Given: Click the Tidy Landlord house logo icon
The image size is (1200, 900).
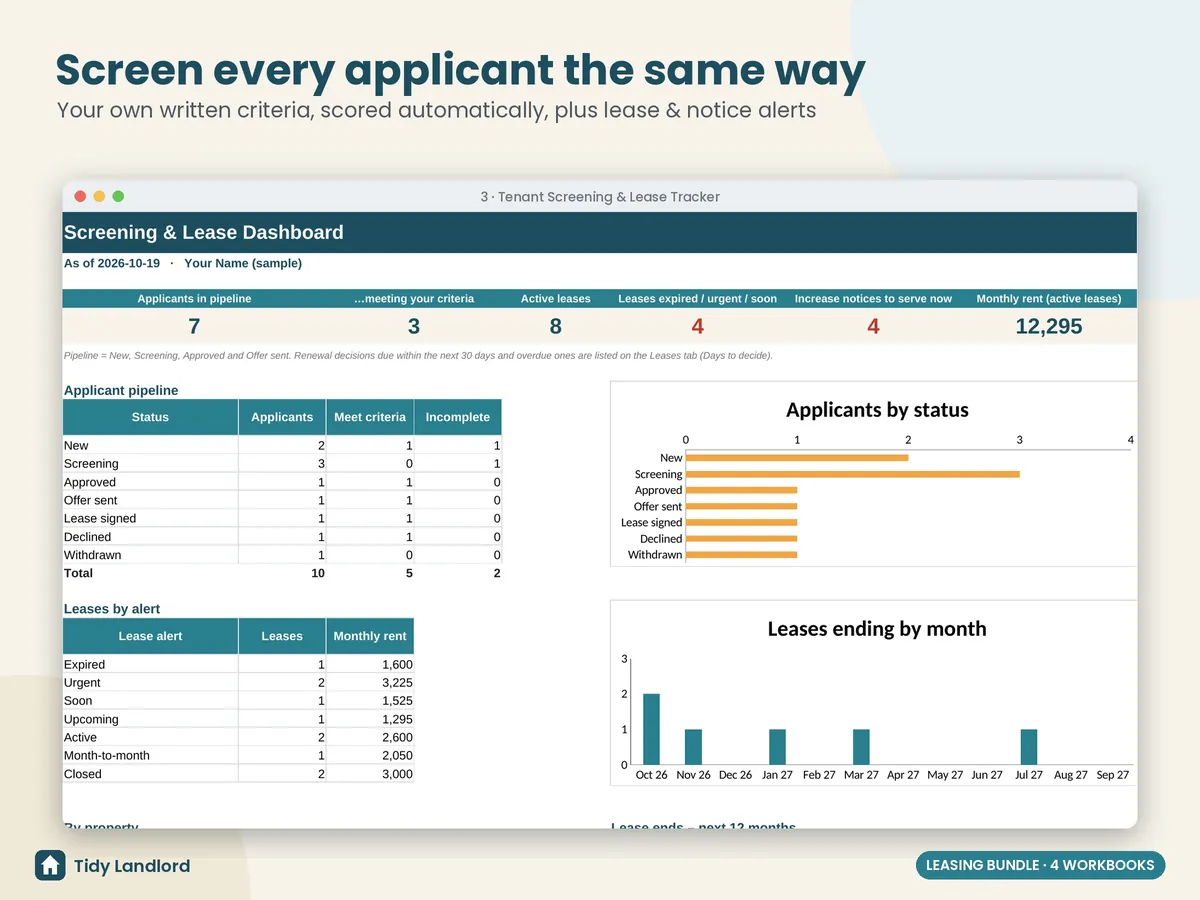Looking at the screenshot, I should 50,865.
